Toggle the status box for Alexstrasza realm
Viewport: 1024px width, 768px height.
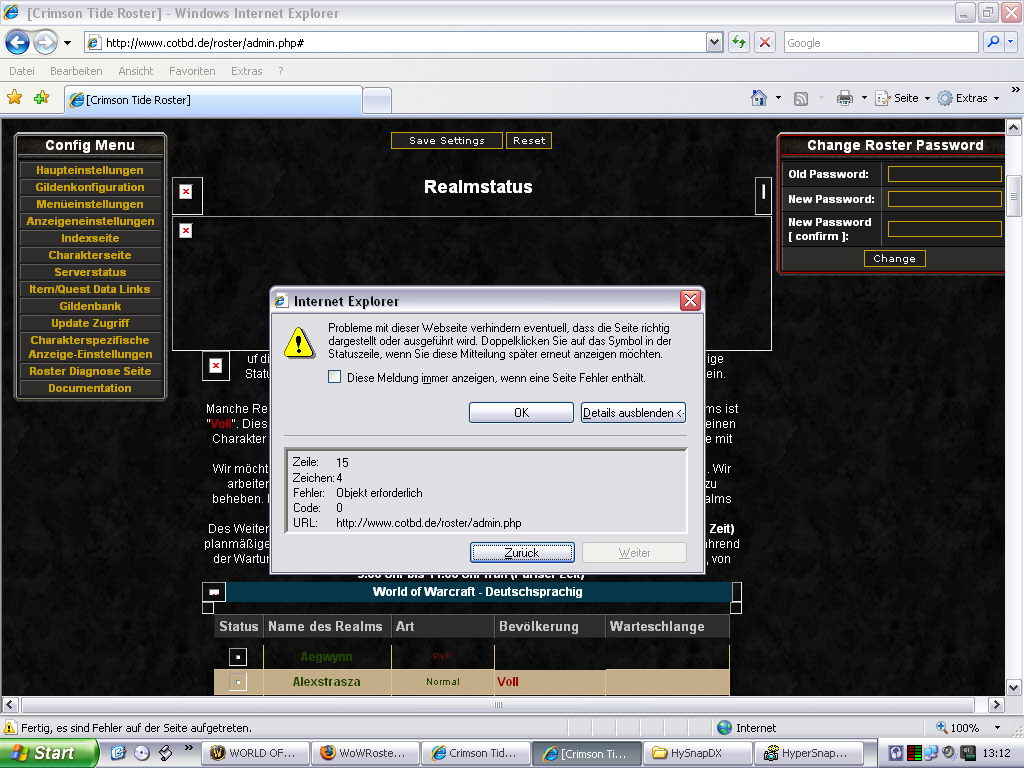[238, 682]
